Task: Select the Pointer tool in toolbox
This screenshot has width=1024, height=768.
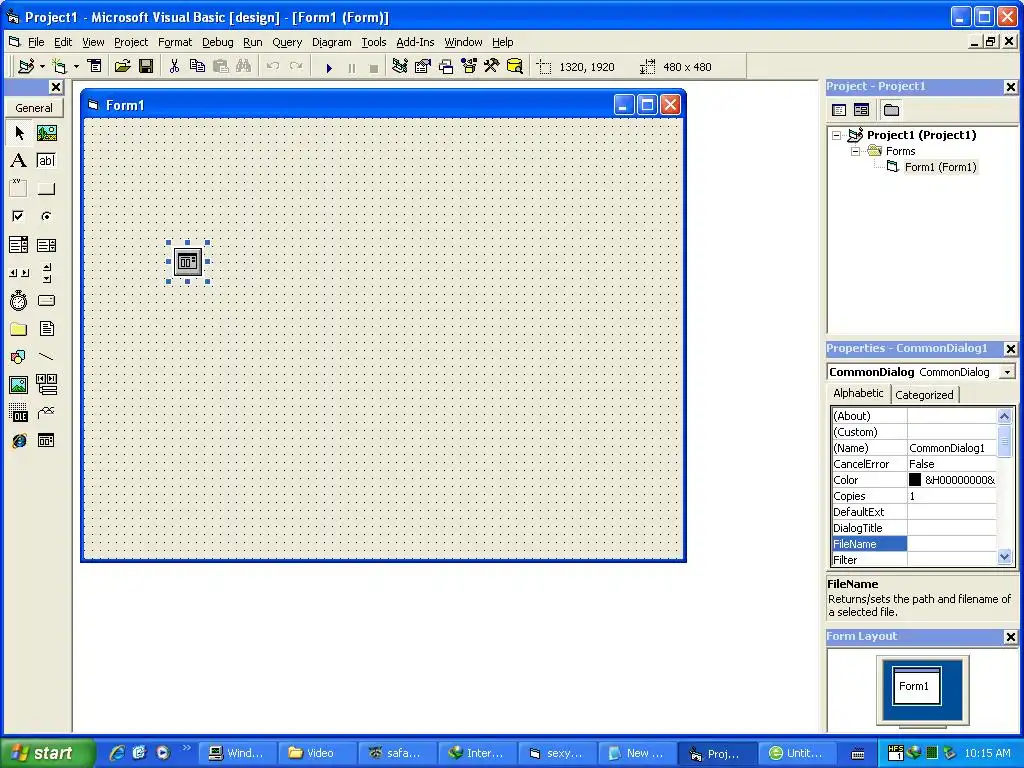Action: [x=19, y=133]
